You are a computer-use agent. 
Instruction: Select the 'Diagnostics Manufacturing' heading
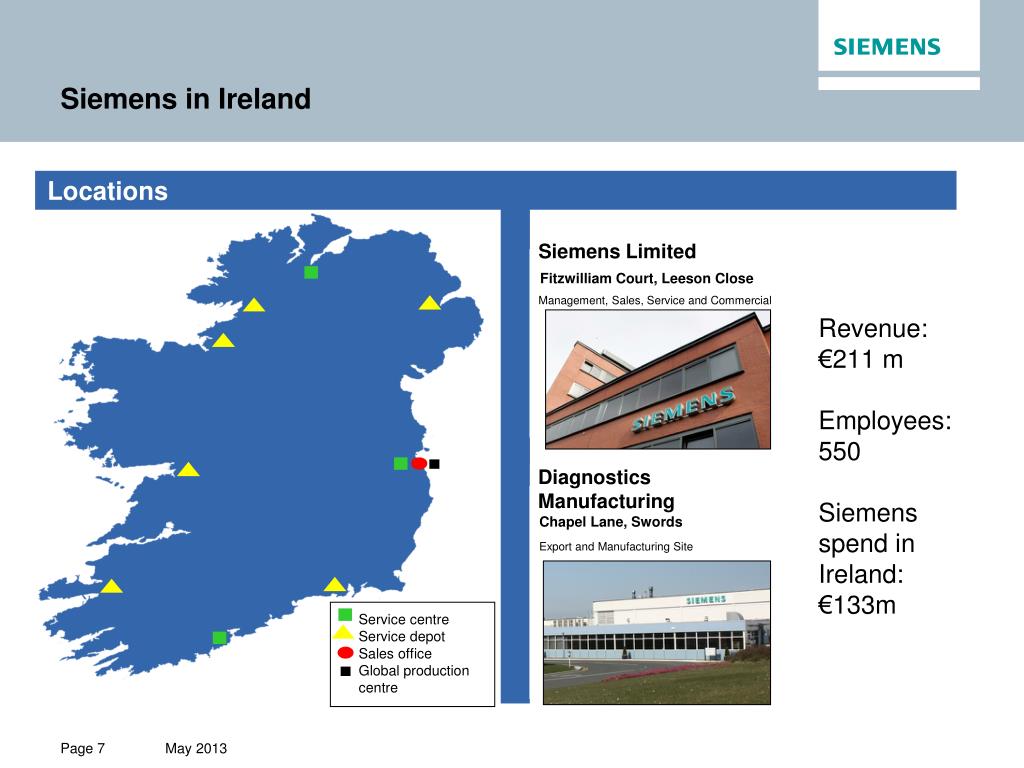pyautogui.click(x=606, y=489)
